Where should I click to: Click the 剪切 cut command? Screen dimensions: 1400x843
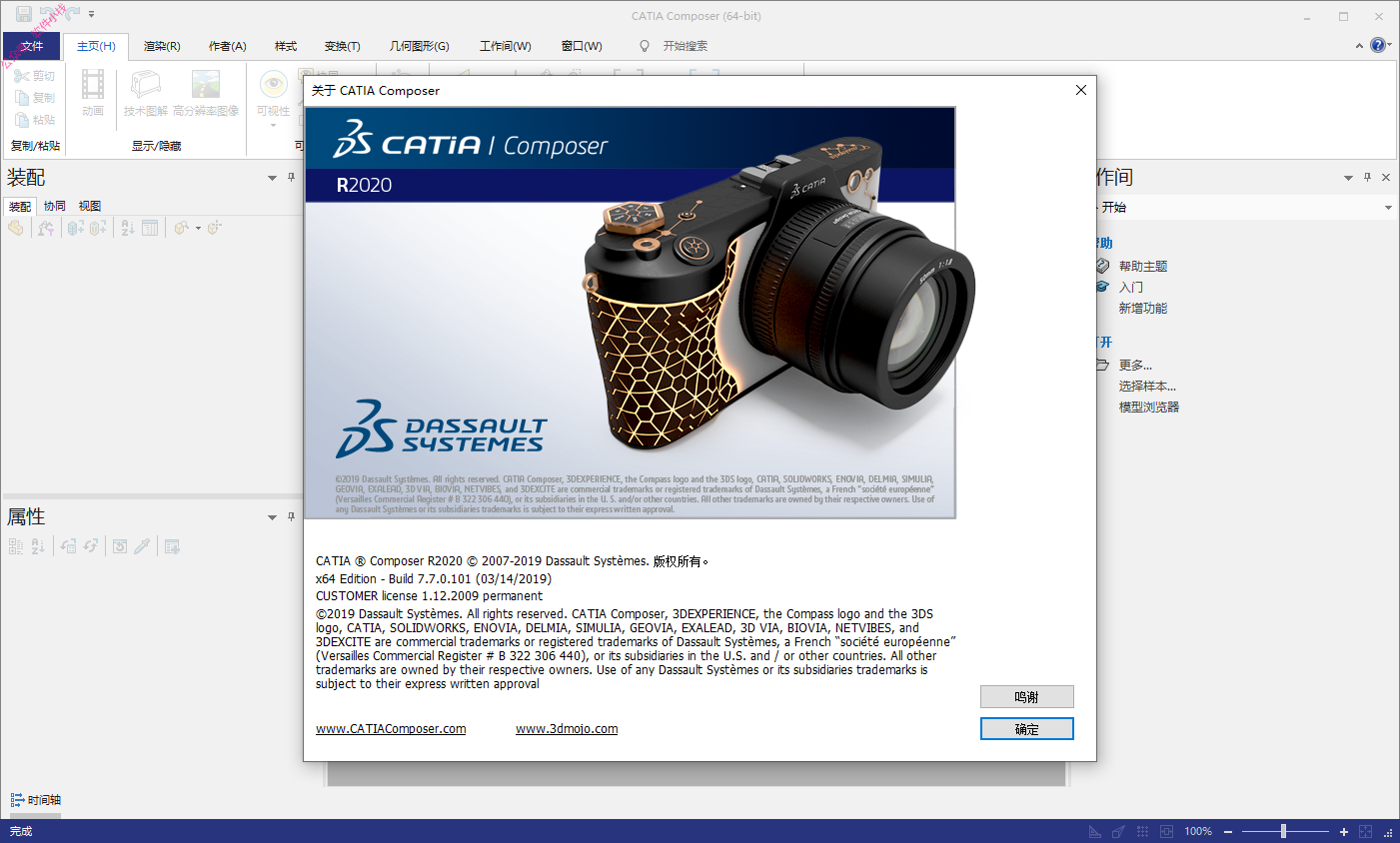click(35, 76)
